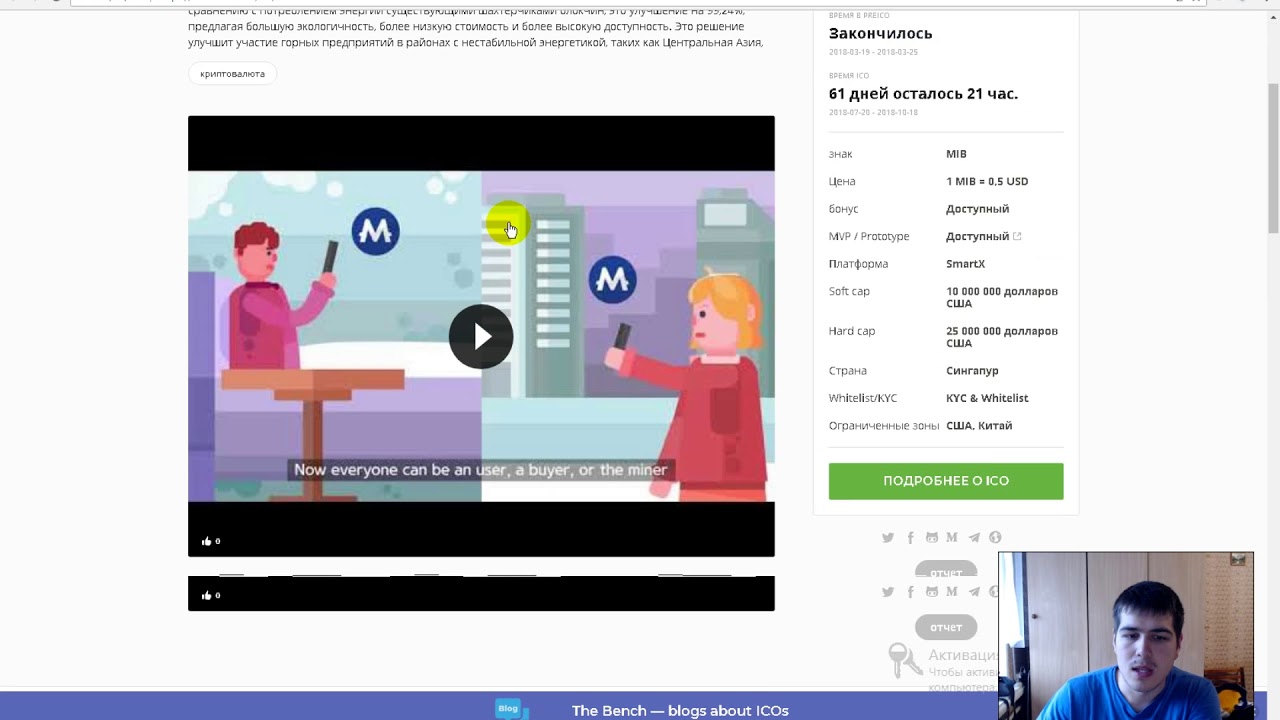Screen dimensions: 1280x720
Task: Click the ПОДРОБНЕЕ О ICO green button
Action: (946, 481)
